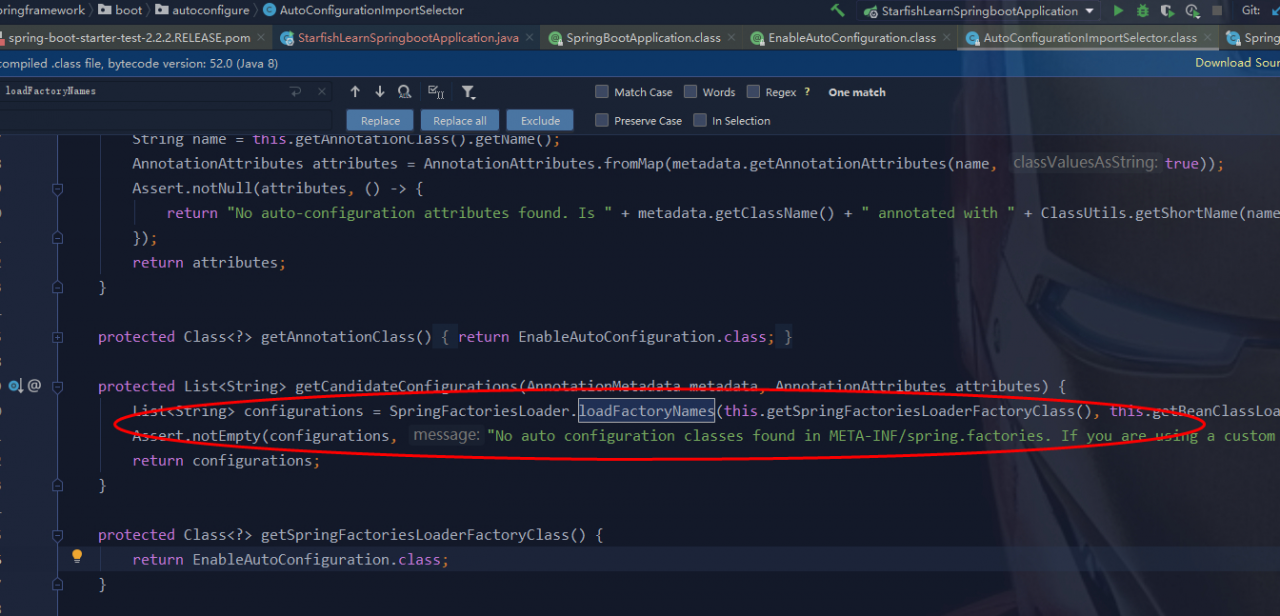The image size is (1280, 616).
Task: Click the newline icon in the search field
Action: click(296, 91)
